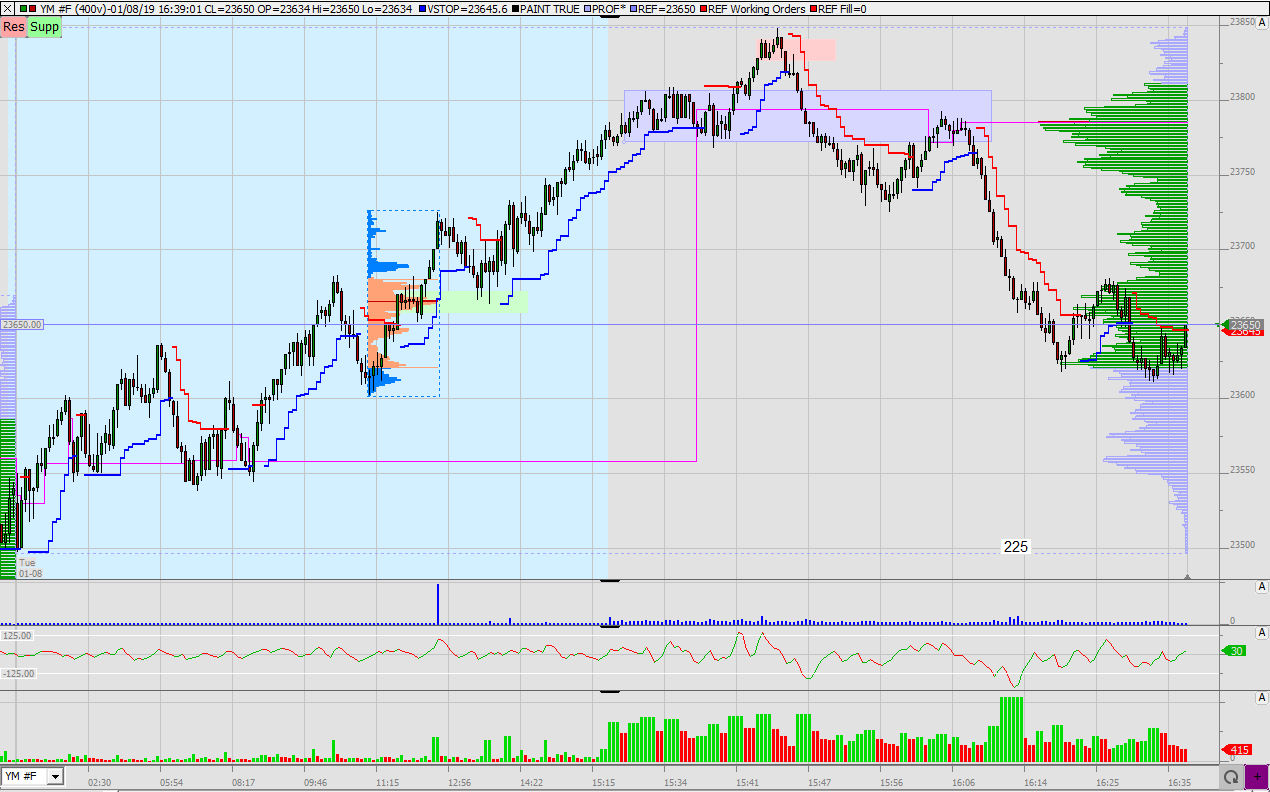Image resolution: width=1270 pixels, height=792 pixels.
Task: Click the 23650 current price tag on axis
Action: (1244, 325)
